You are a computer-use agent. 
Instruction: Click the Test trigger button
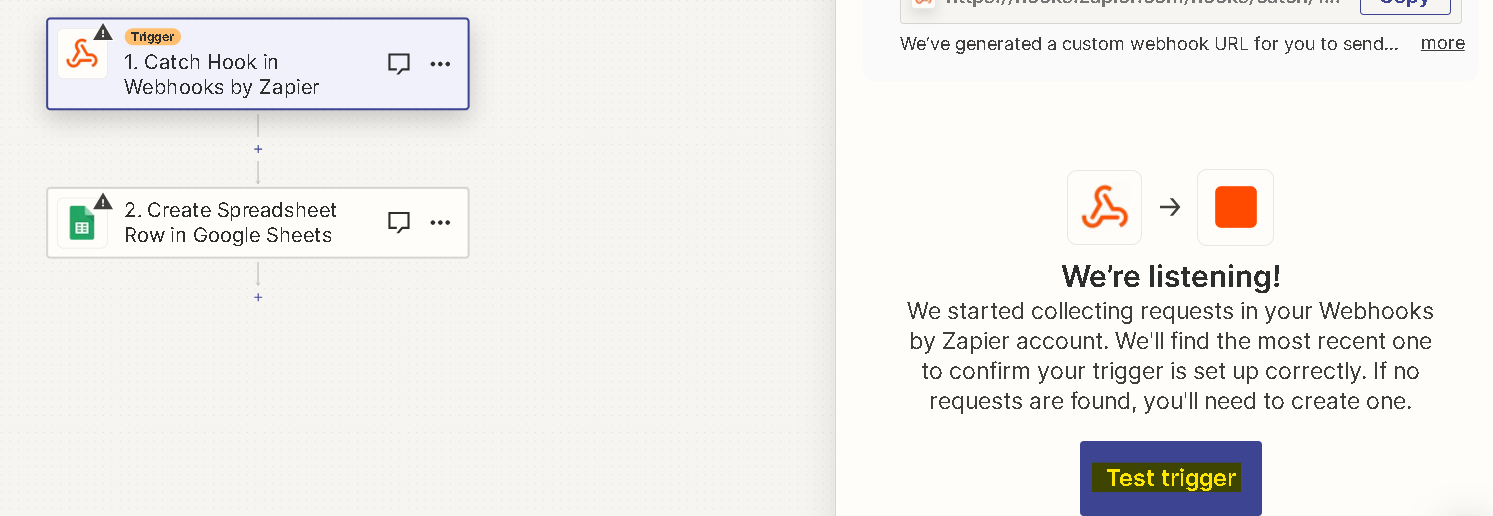(1171, 478)
